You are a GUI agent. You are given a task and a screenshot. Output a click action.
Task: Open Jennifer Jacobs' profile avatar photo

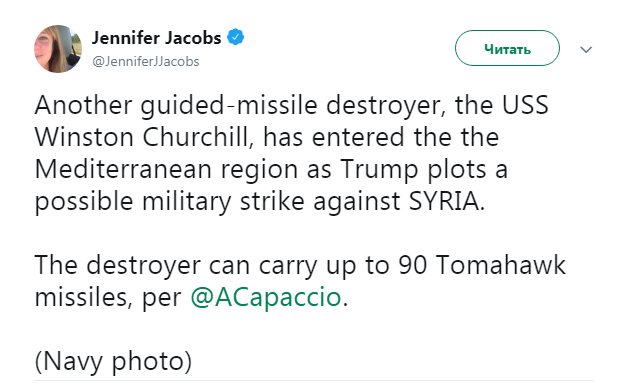pos(58,49)
